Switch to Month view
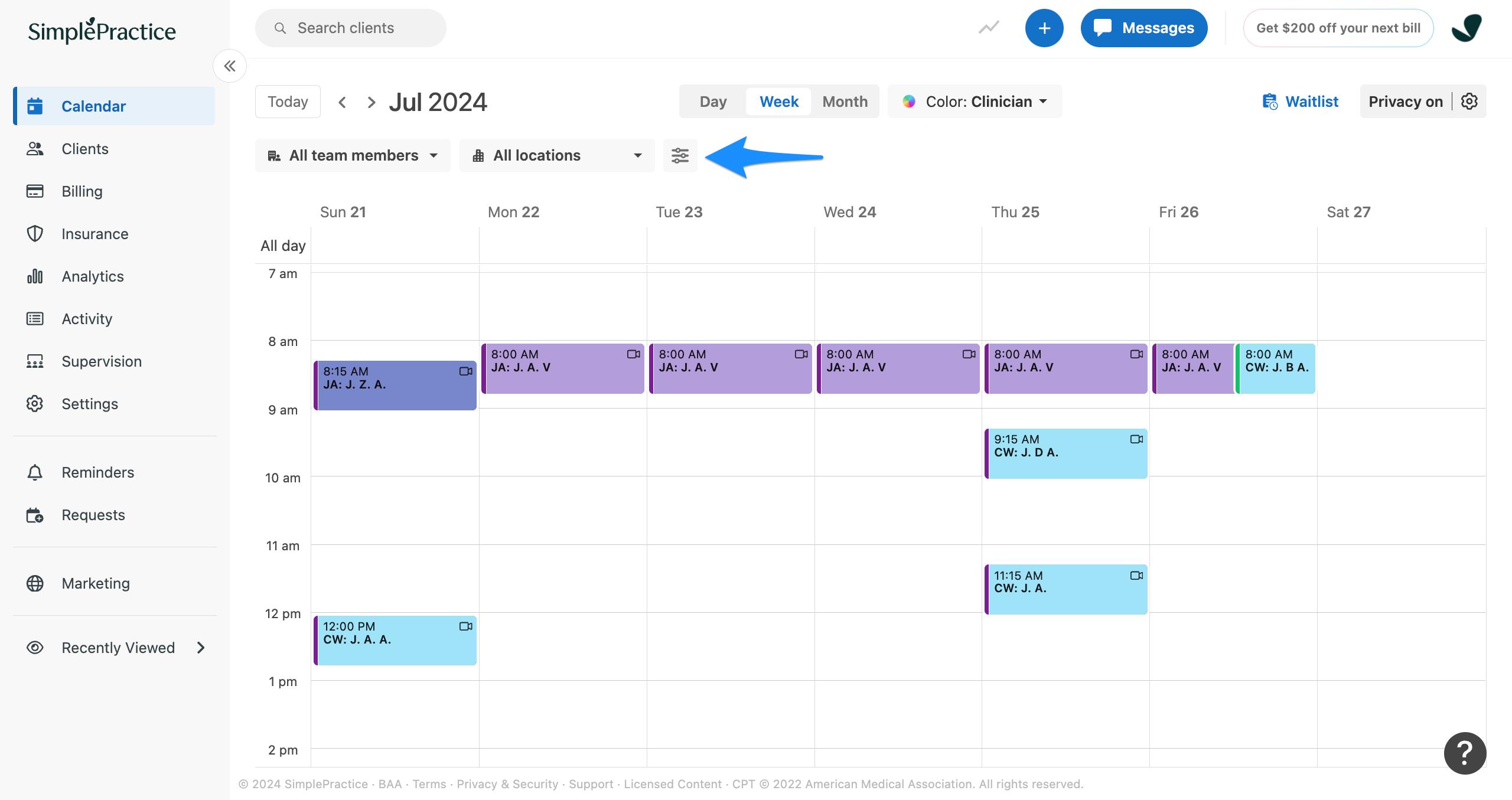 845,102
